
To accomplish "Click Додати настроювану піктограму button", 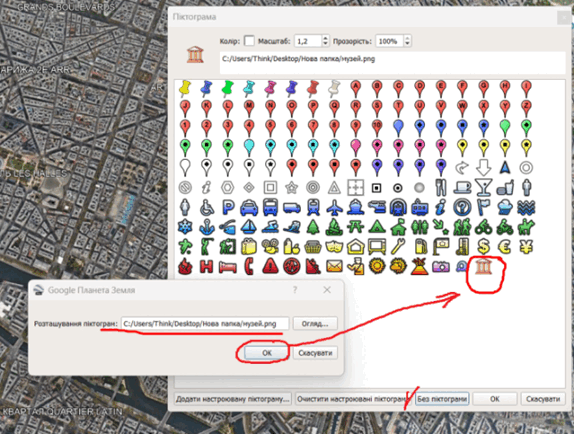I will pos(233,399).
